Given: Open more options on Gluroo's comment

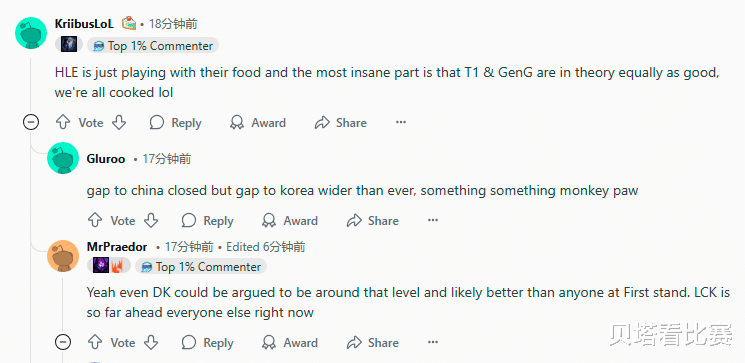Looking at the screenshot, I should pos(433,220).
